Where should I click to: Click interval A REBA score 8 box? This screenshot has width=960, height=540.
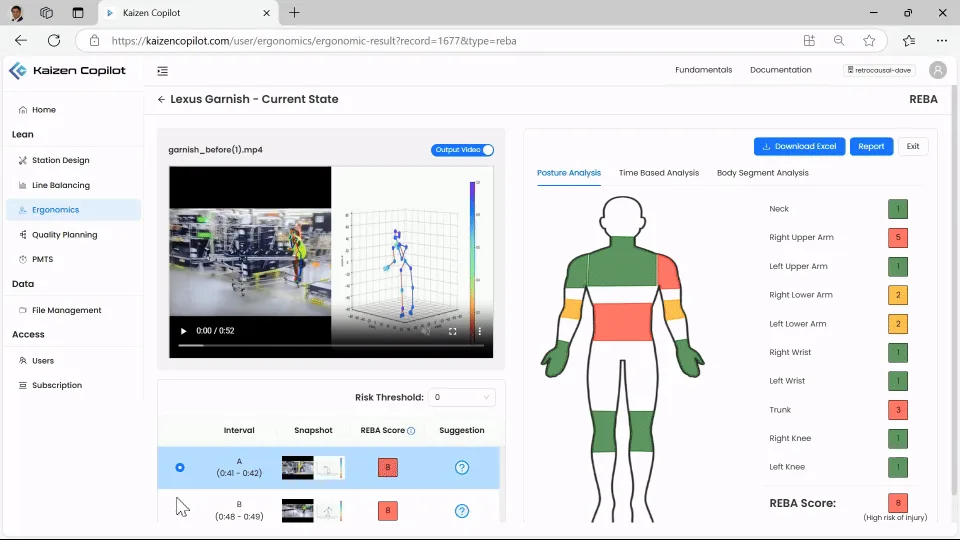(x=388, y=468)
